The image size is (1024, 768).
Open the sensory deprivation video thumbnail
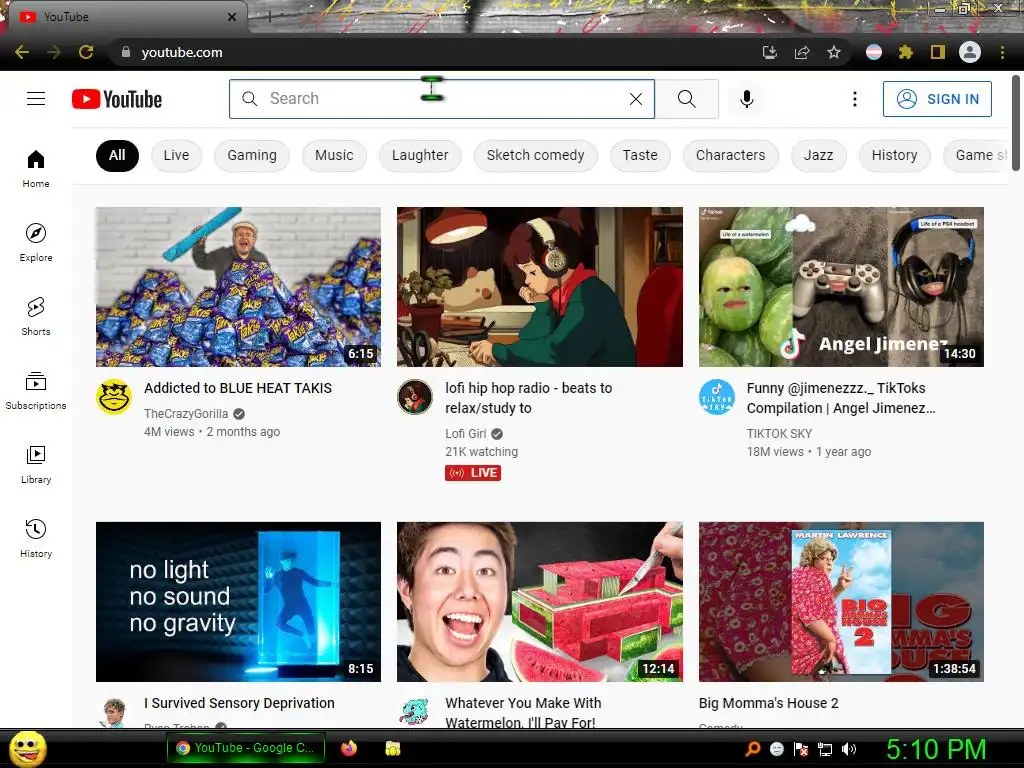tap(238, 601)
